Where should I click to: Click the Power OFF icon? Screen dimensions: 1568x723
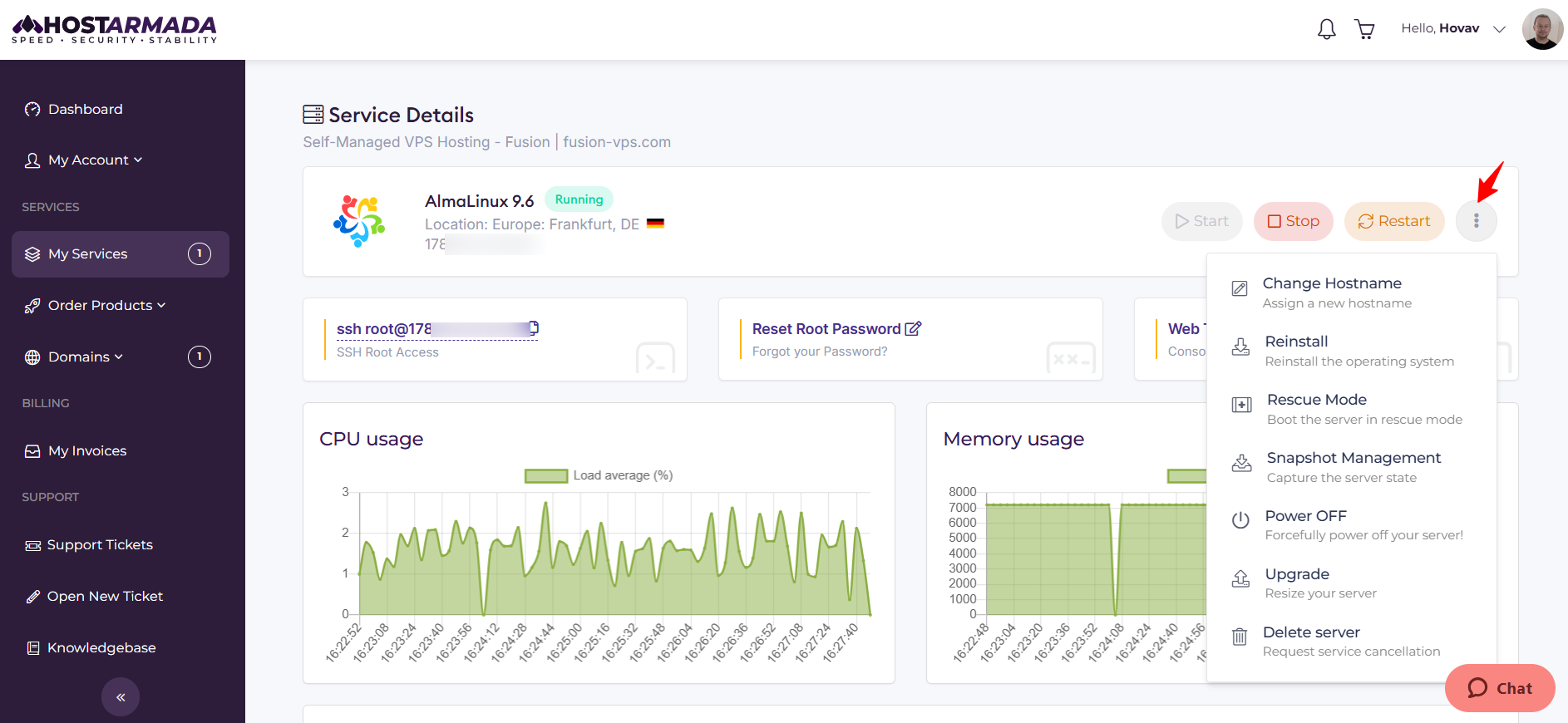point(1240,520)
